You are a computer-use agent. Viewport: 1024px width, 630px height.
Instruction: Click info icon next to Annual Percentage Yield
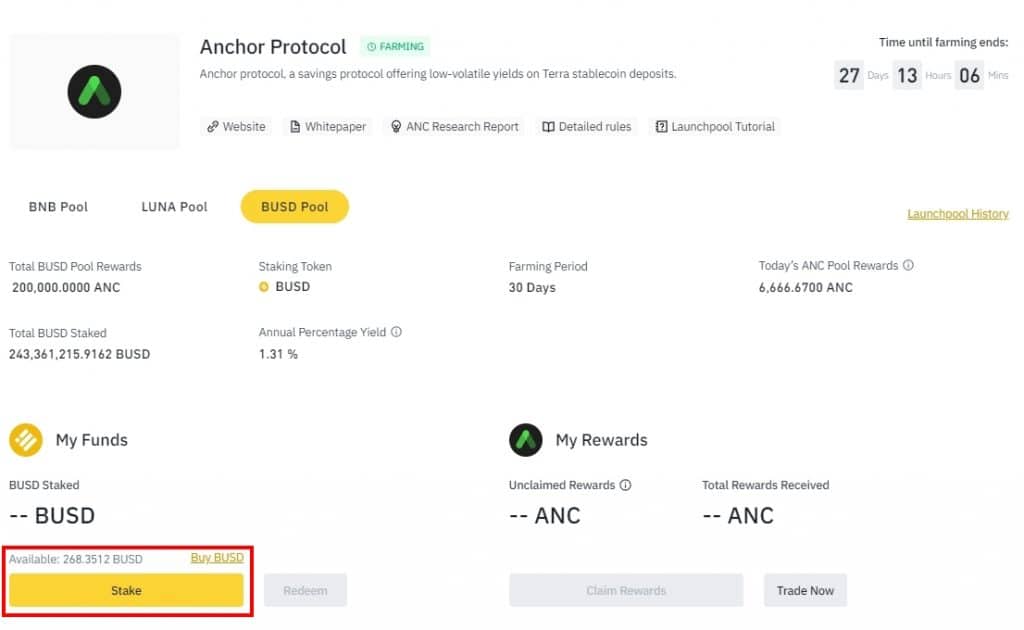[x=396, y=332]
